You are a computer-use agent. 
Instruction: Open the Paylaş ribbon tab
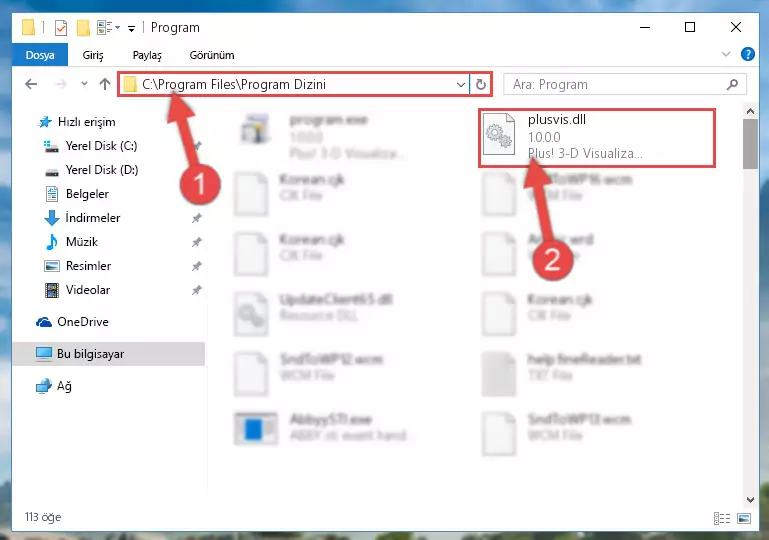[147, 55]
